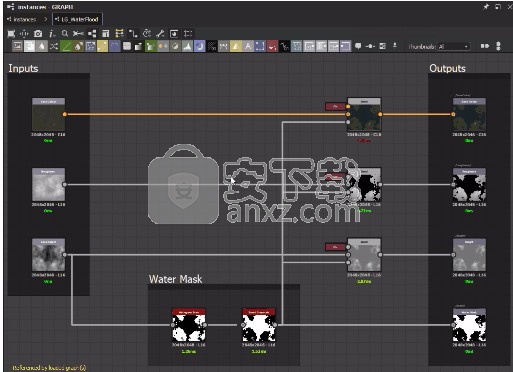This screenshot has height=372, width=513.
Task: Select the bottom water mask output node
Action: (x=469, y=325)
